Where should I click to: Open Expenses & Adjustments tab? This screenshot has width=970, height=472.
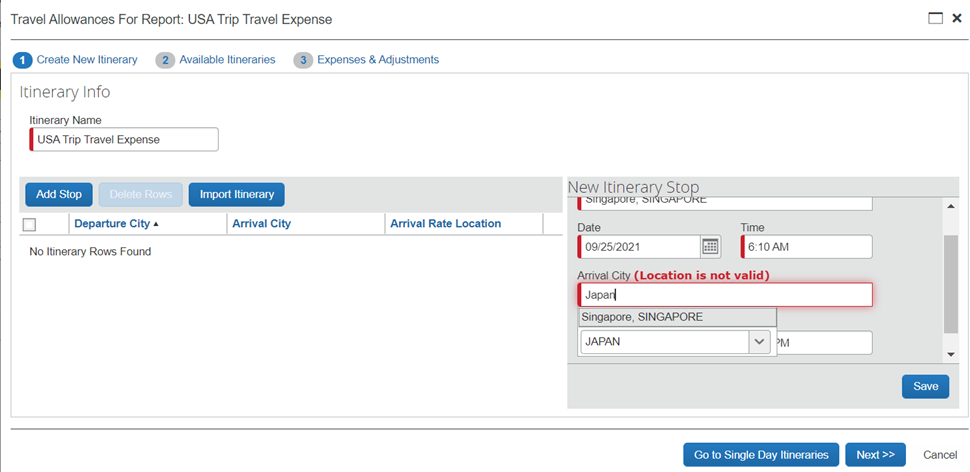pyautogui.click(x=377, y=60)
